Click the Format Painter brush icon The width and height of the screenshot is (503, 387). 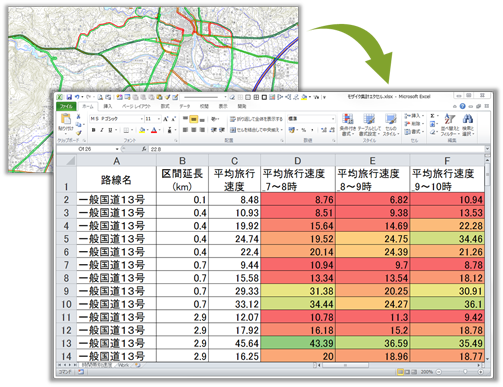(79, 132)
